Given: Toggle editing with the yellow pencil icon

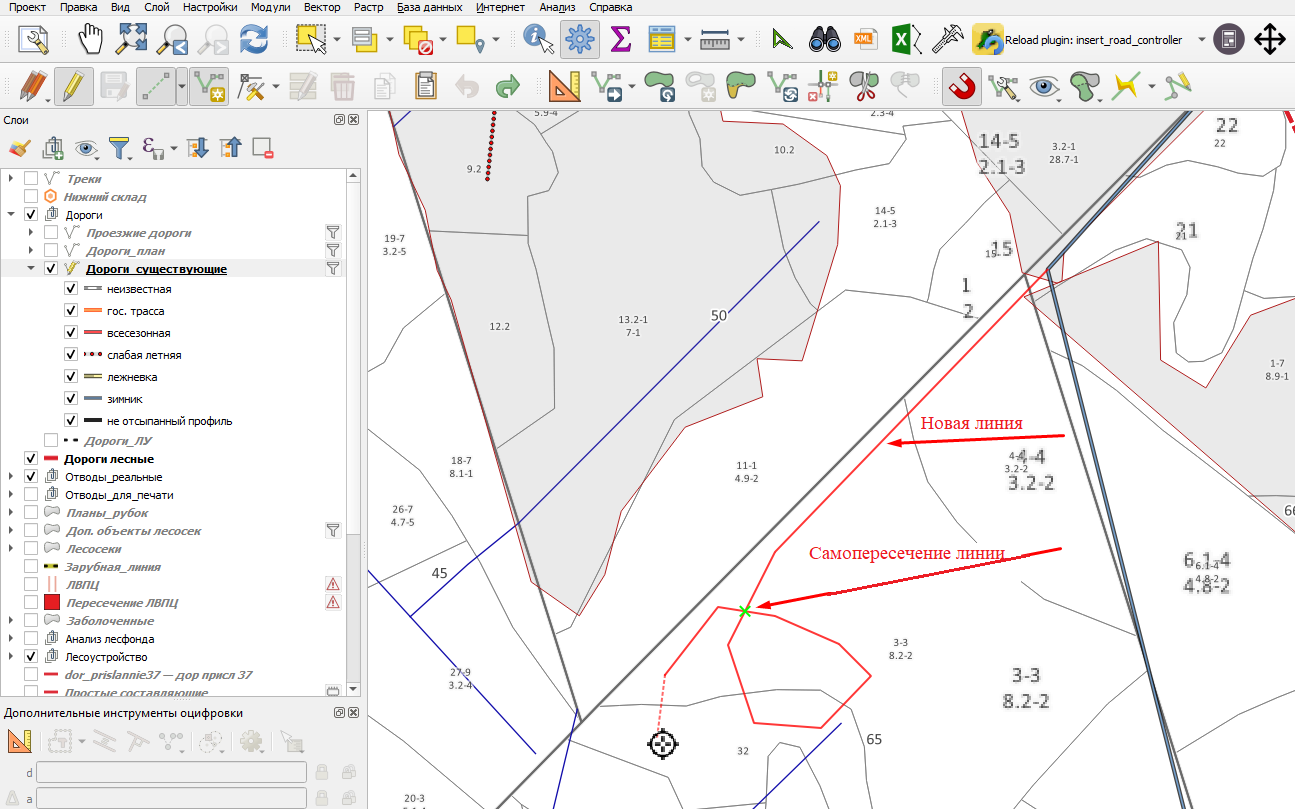Looking at the screenshot, I should pos(73,87).
